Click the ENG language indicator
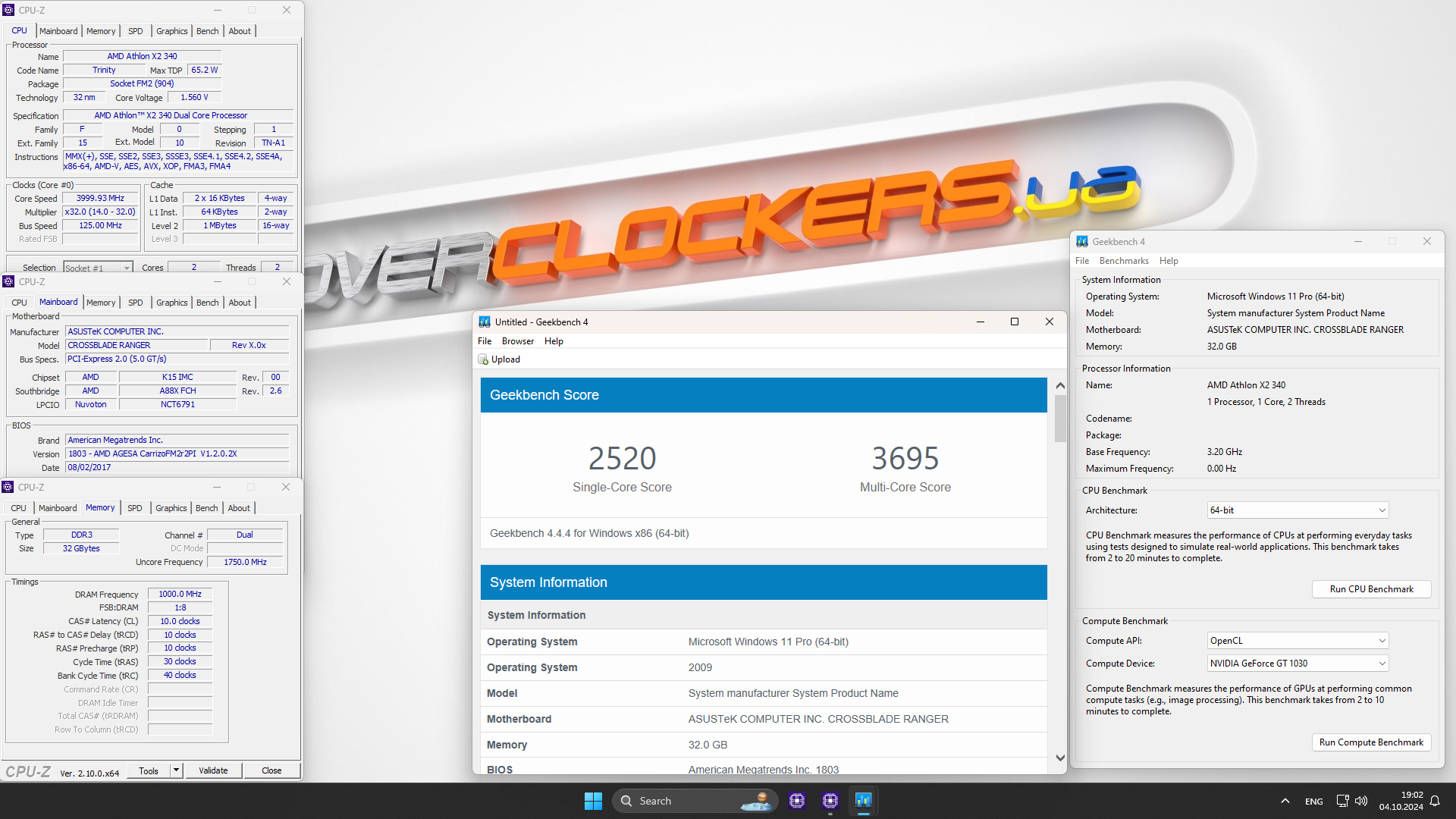This screenshot has width=1456, height=819. click(x=1314, y=802)
